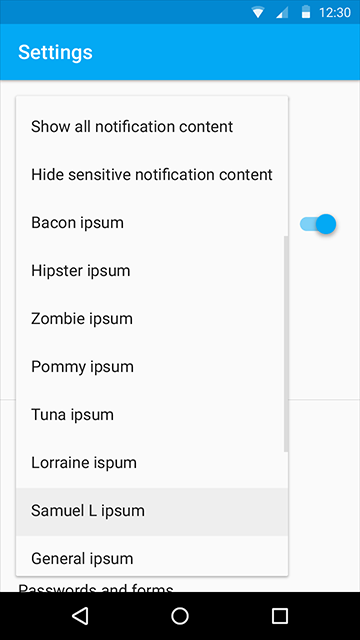360x640 pixels.
Task: Select Pommy ipsum menu entry
Action: 152,367
